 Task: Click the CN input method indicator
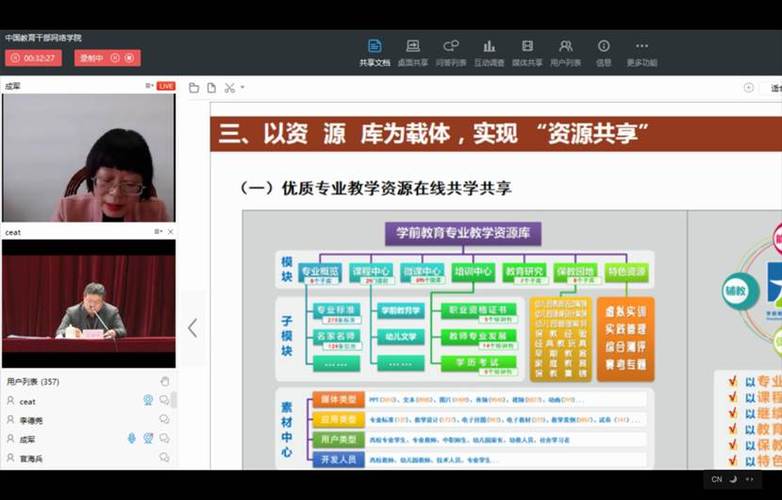coord(717,479)
